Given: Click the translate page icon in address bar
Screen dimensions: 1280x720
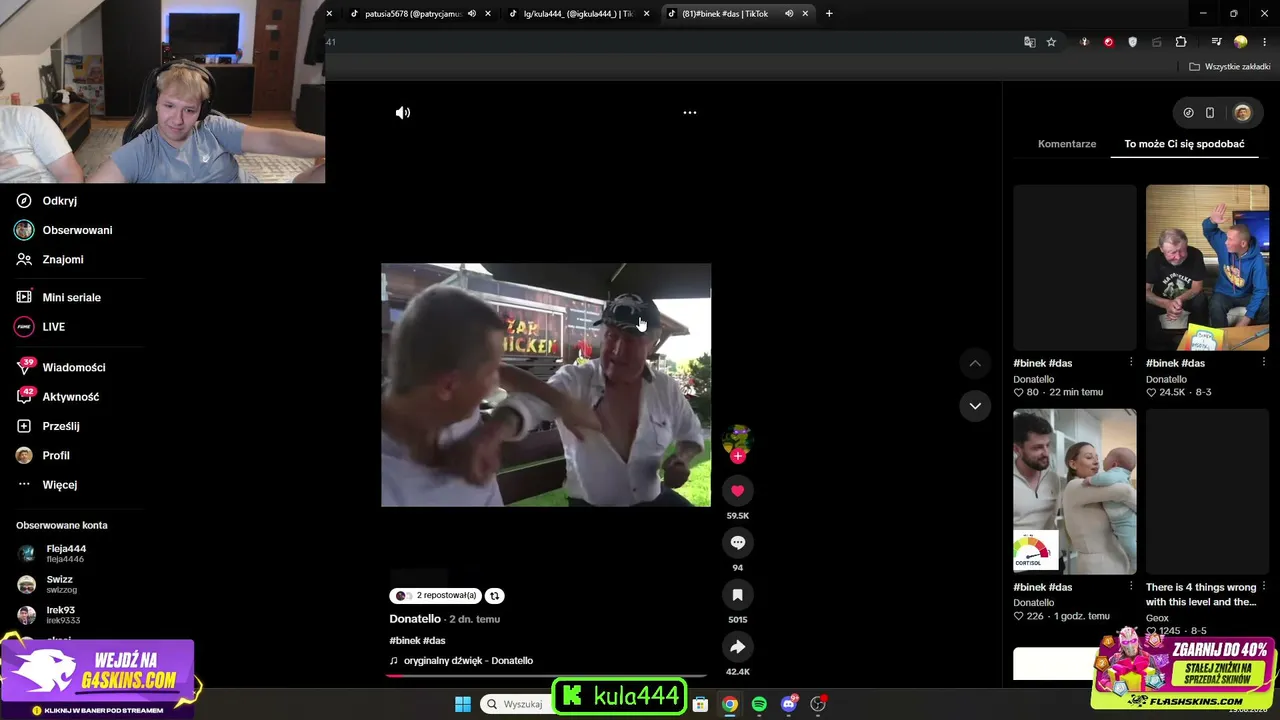Looking at the screenshot, I should click(x=1030, y=42).
